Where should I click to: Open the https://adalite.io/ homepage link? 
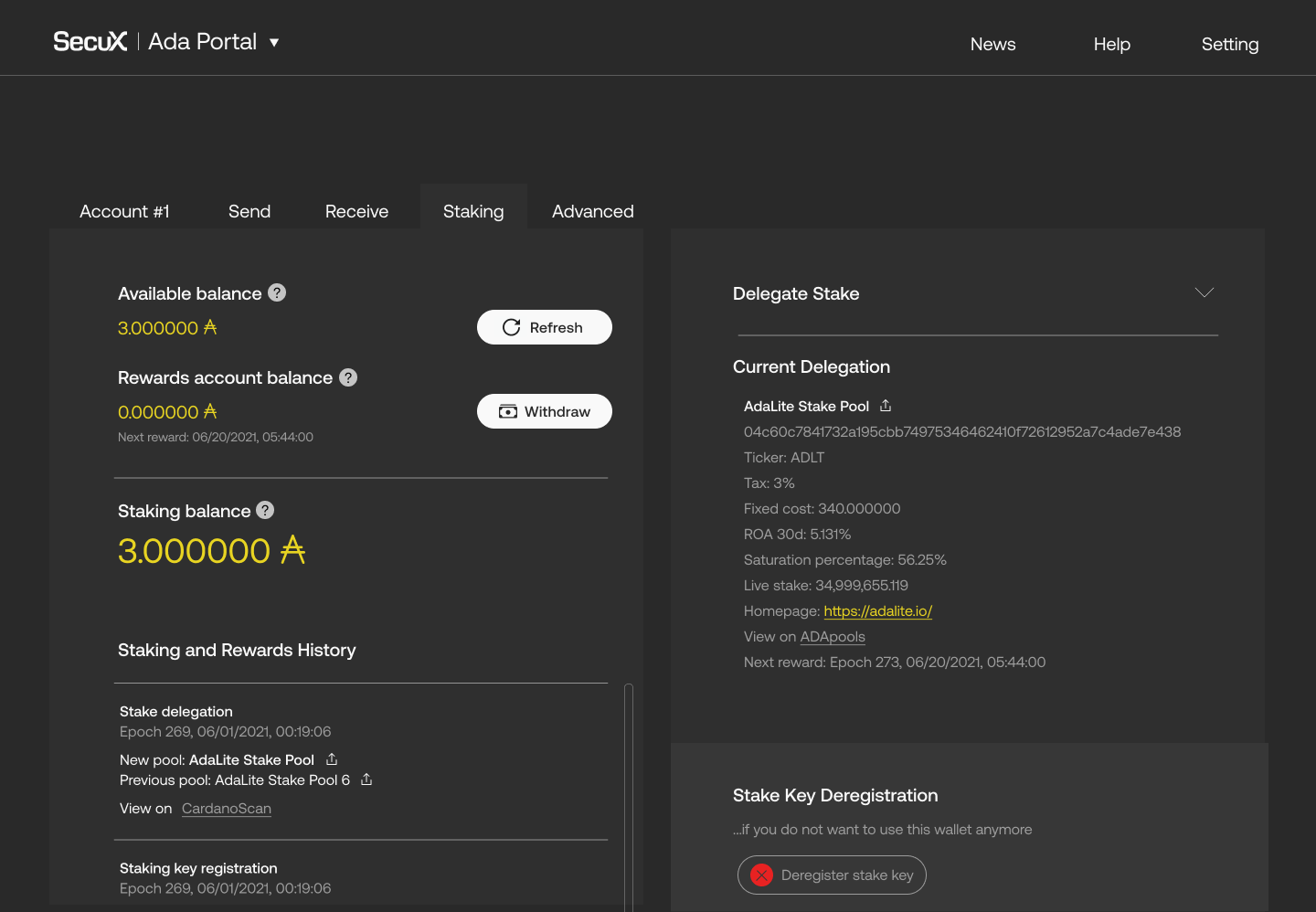(x=877, y=610)
